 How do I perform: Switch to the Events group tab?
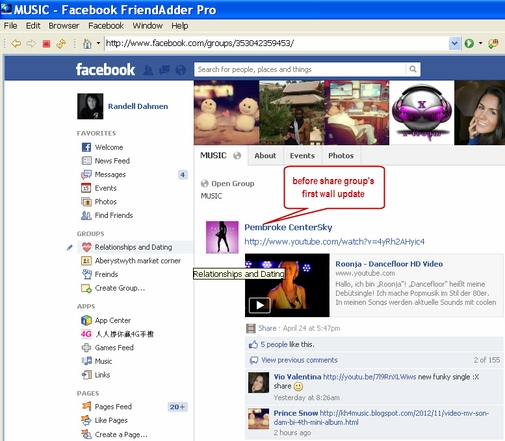(x=302, y=156)
